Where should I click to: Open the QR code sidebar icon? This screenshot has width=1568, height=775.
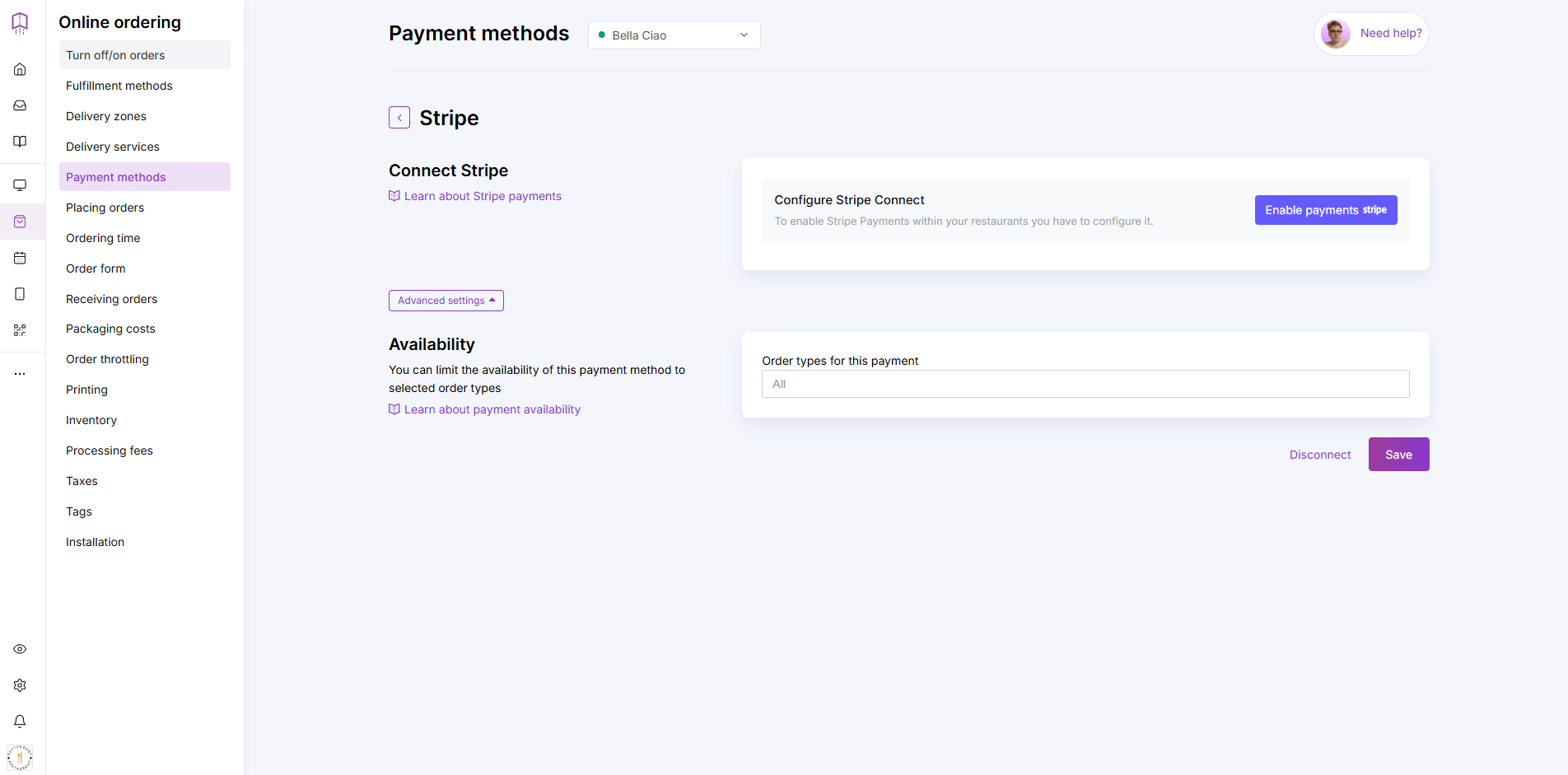coord(20,330)
